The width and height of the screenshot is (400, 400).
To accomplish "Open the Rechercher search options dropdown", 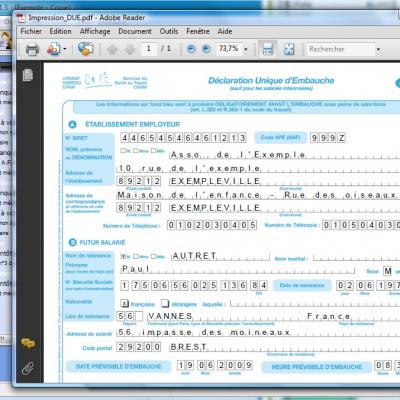I will click(x=378, y=49).
